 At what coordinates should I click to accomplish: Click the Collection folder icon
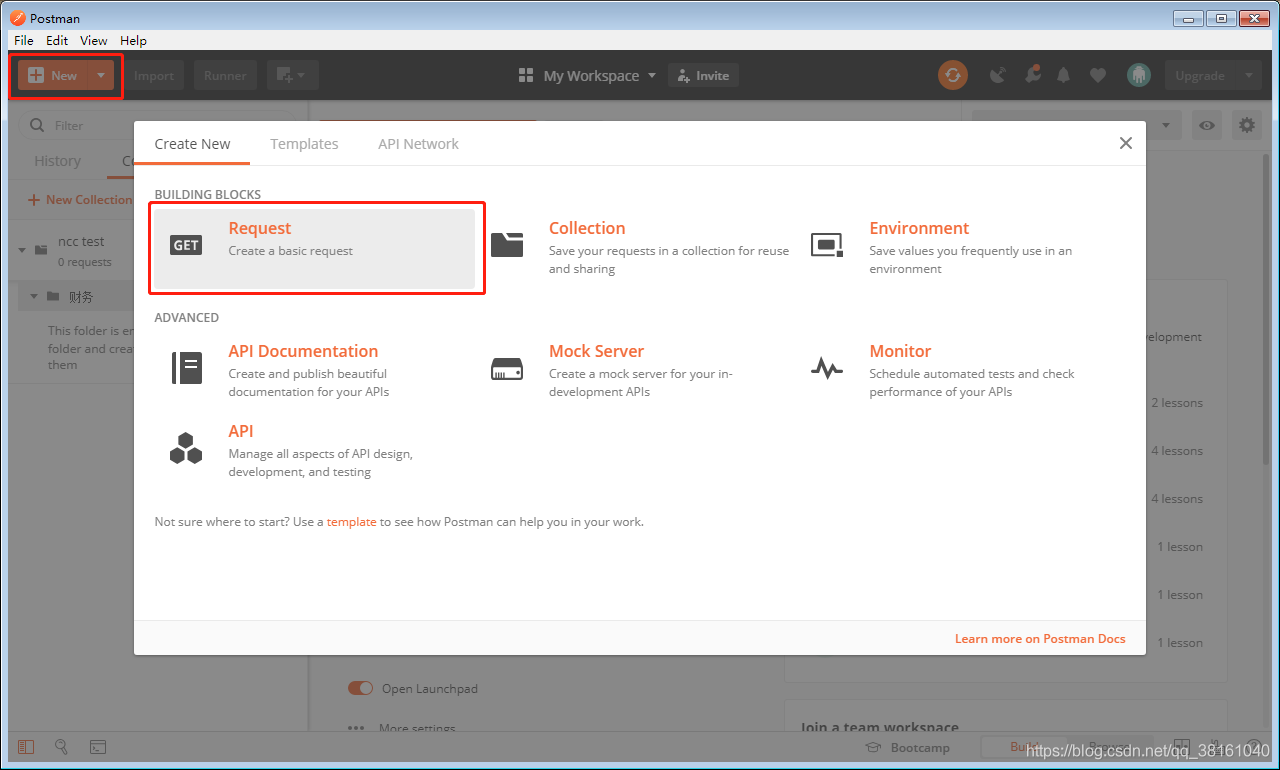(507, 245)
